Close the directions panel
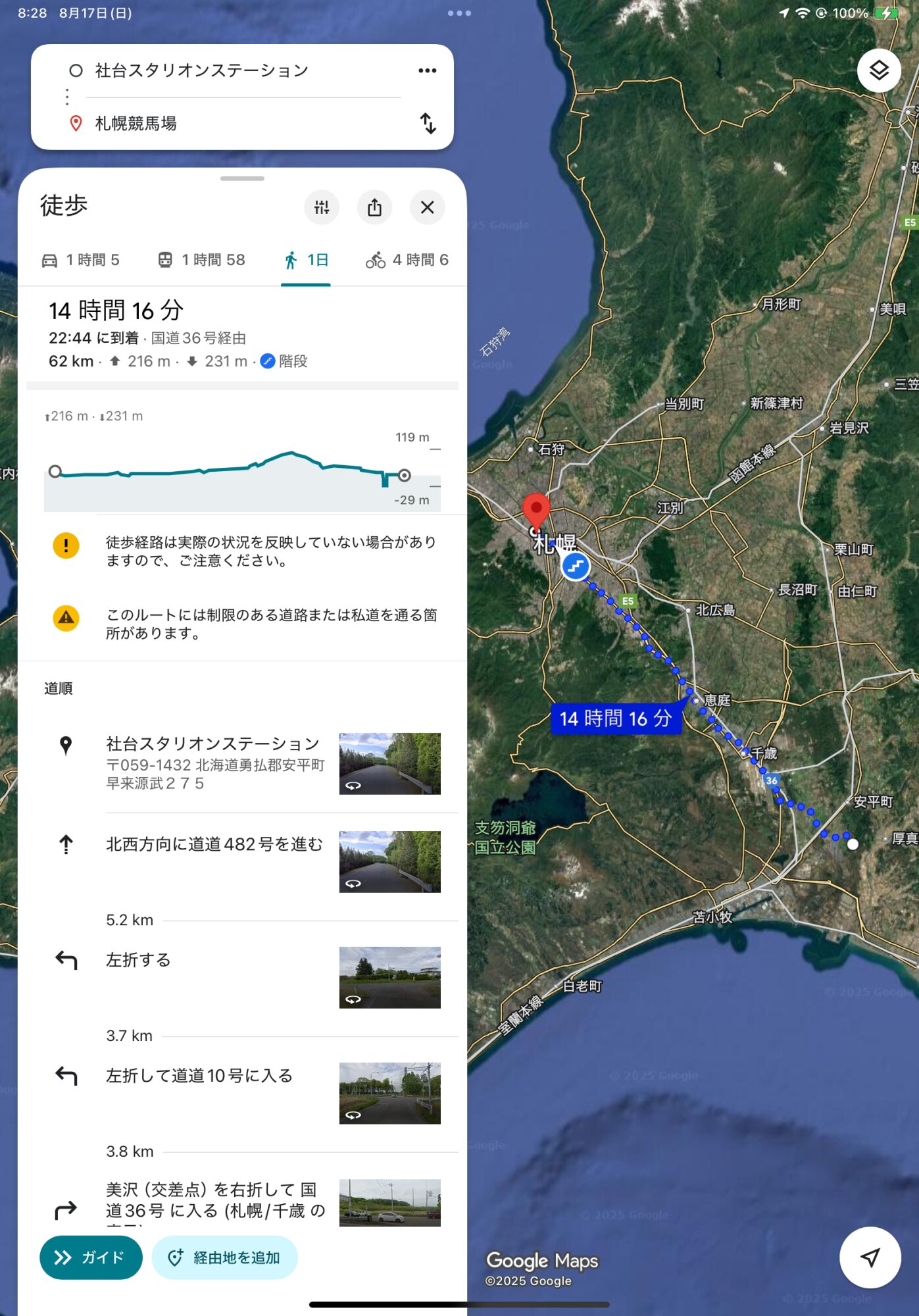The width and height of the screenshot is (919, 1316). pyautogui.click(x=427, y=207)
